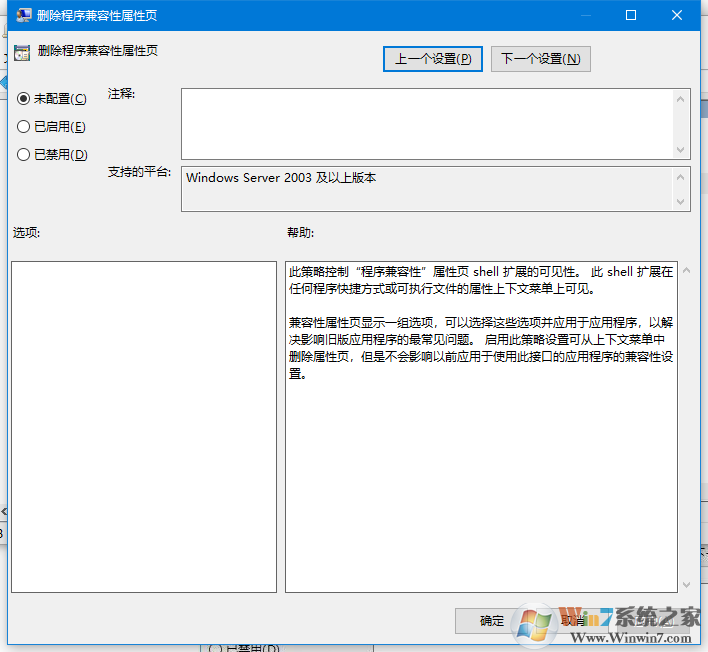This screenshot has width=708, height=652.
Task: Click the empty 选项 options pane
Action: click(x=143, y=427)
